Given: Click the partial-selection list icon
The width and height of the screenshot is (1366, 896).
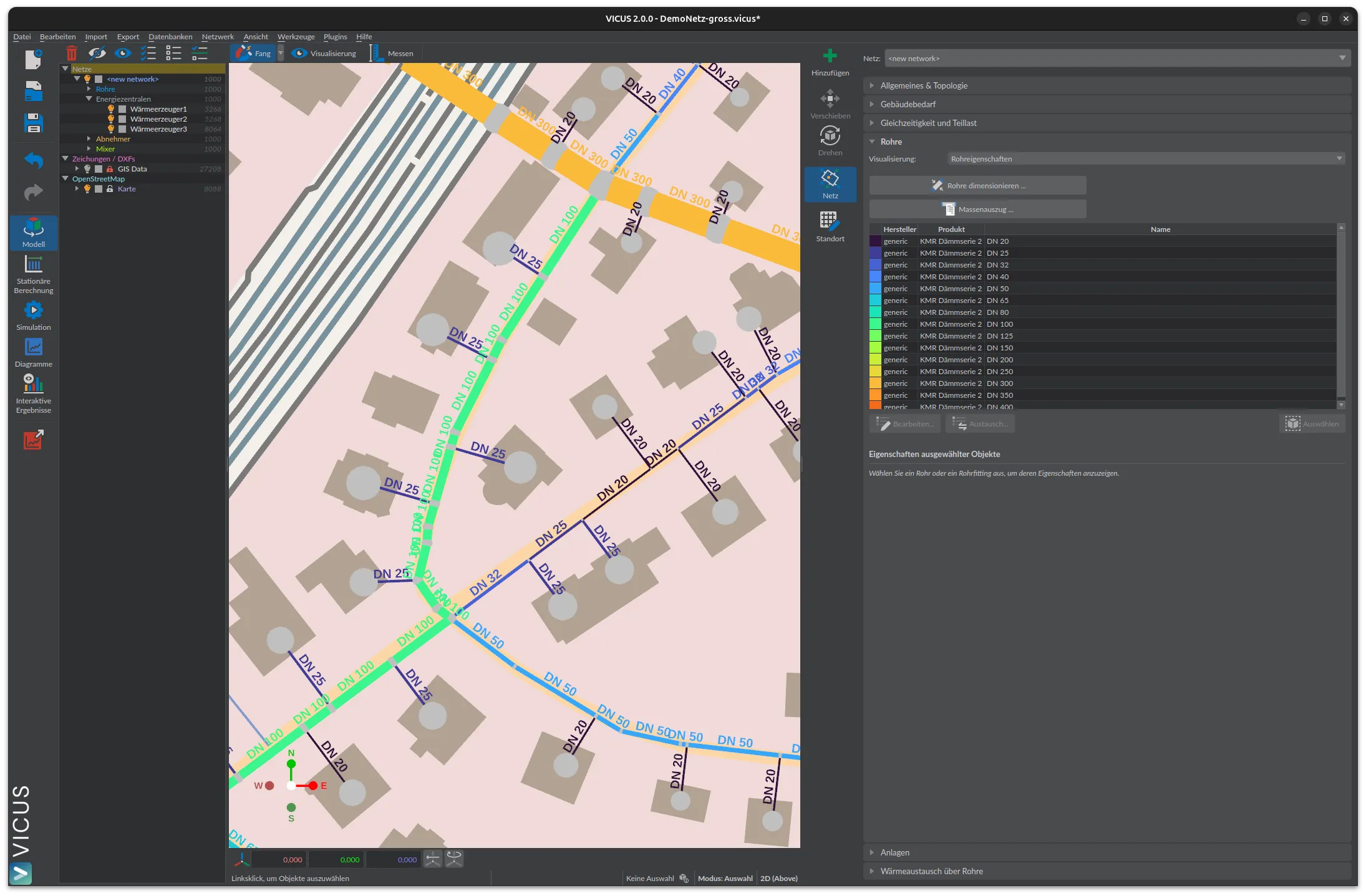Looking at the screenshot, I should coord(200,54).
